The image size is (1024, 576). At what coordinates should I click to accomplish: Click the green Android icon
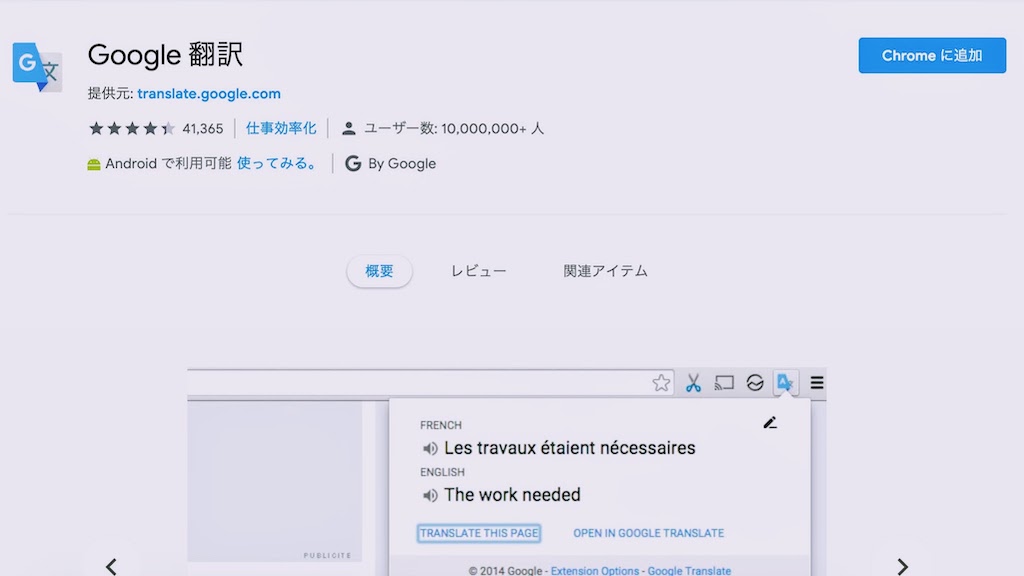94,164
